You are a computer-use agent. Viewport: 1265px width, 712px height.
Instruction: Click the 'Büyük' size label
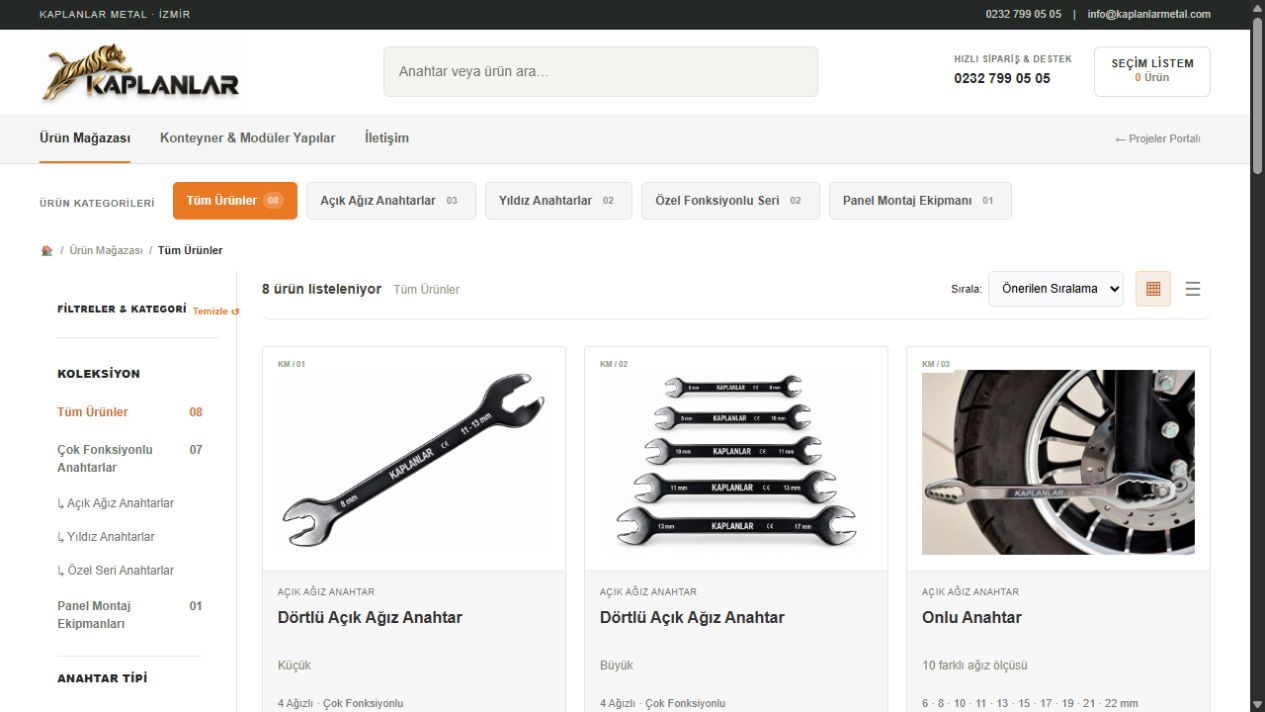coord(616,665)
